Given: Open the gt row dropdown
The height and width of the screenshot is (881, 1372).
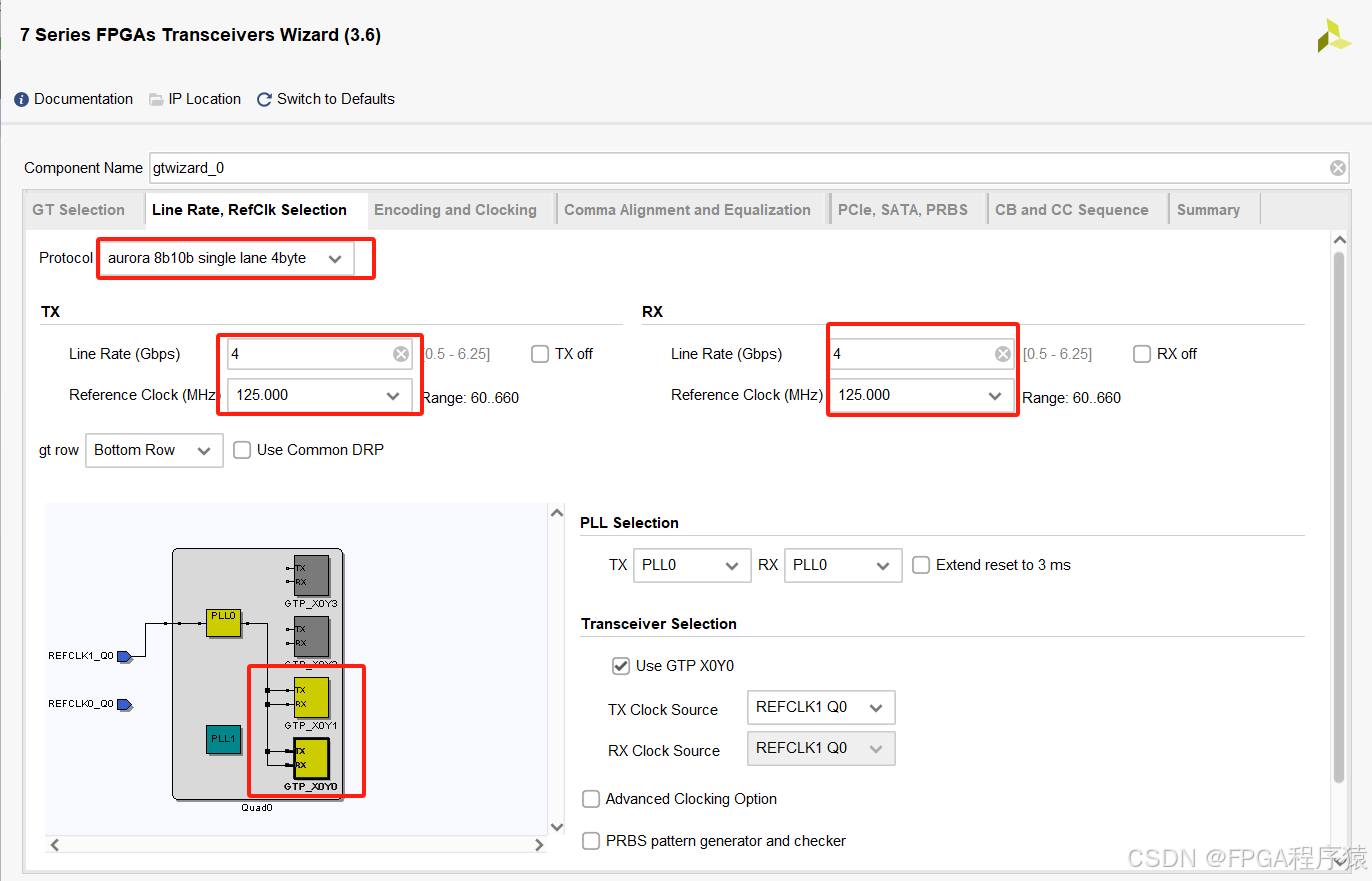Looking at the screenshot, I should tap(154, 450).
